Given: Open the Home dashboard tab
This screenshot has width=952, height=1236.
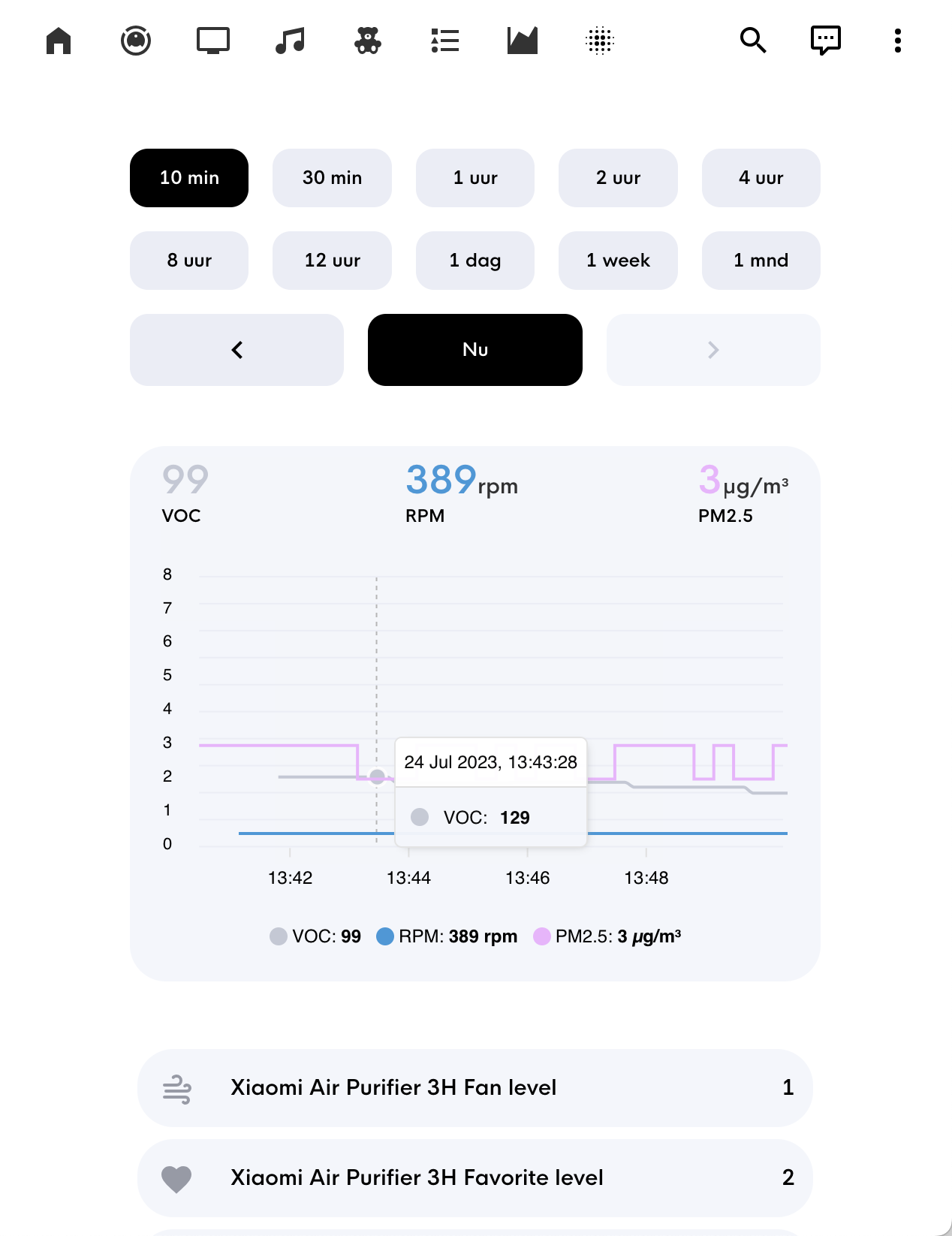Looking at the screenshot, I should 57,41.
